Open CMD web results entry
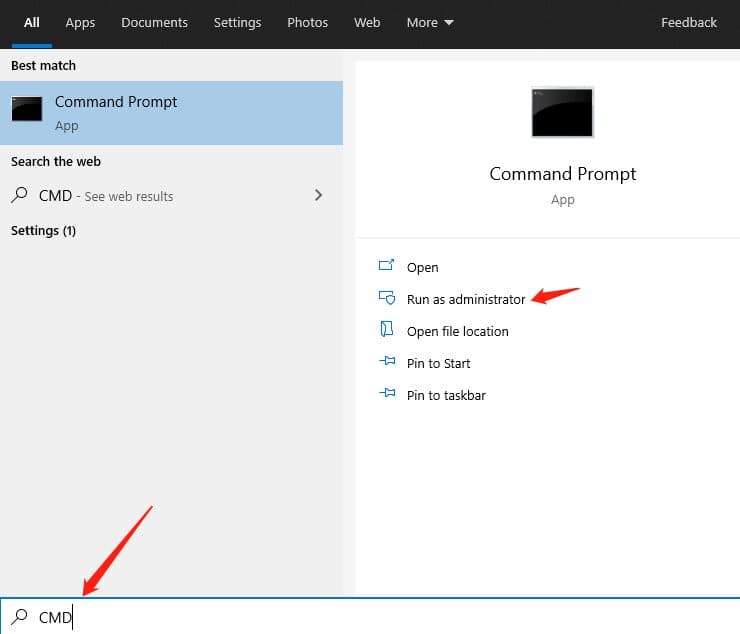The width and height of the screenshot is (740, 634). [171, 195]
